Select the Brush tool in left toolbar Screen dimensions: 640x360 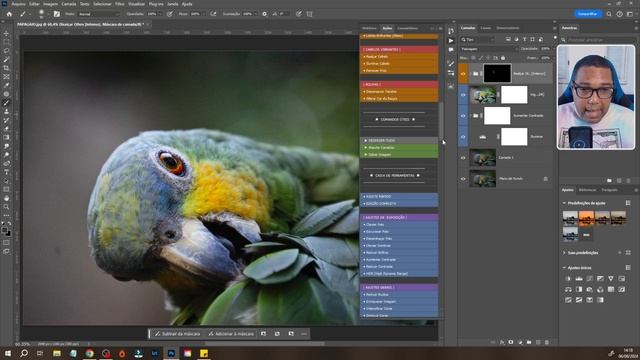(x=6, y=103)
